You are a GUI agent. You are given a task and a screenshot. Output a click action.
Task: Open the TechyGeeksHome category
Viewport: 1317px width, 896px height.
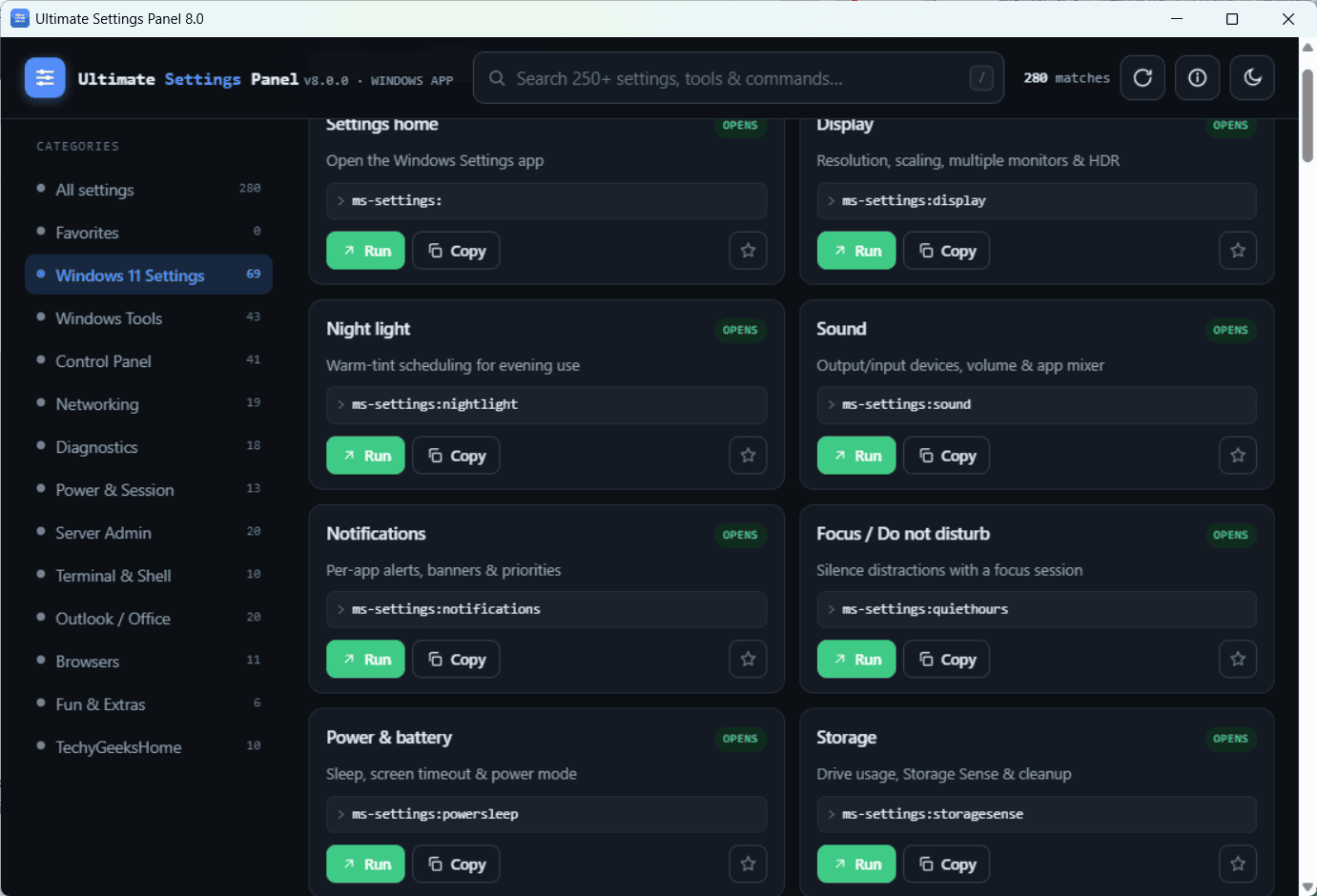point(149,747)
